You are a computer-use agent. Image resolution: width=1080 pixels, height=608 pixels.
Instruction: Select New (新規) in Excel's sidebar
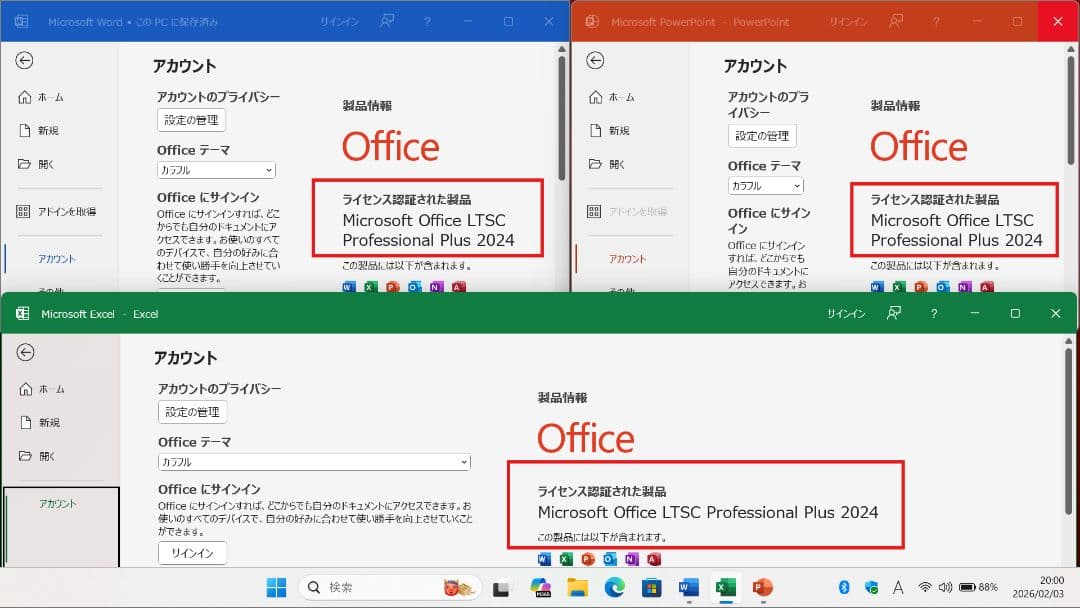tap(49, 423)
